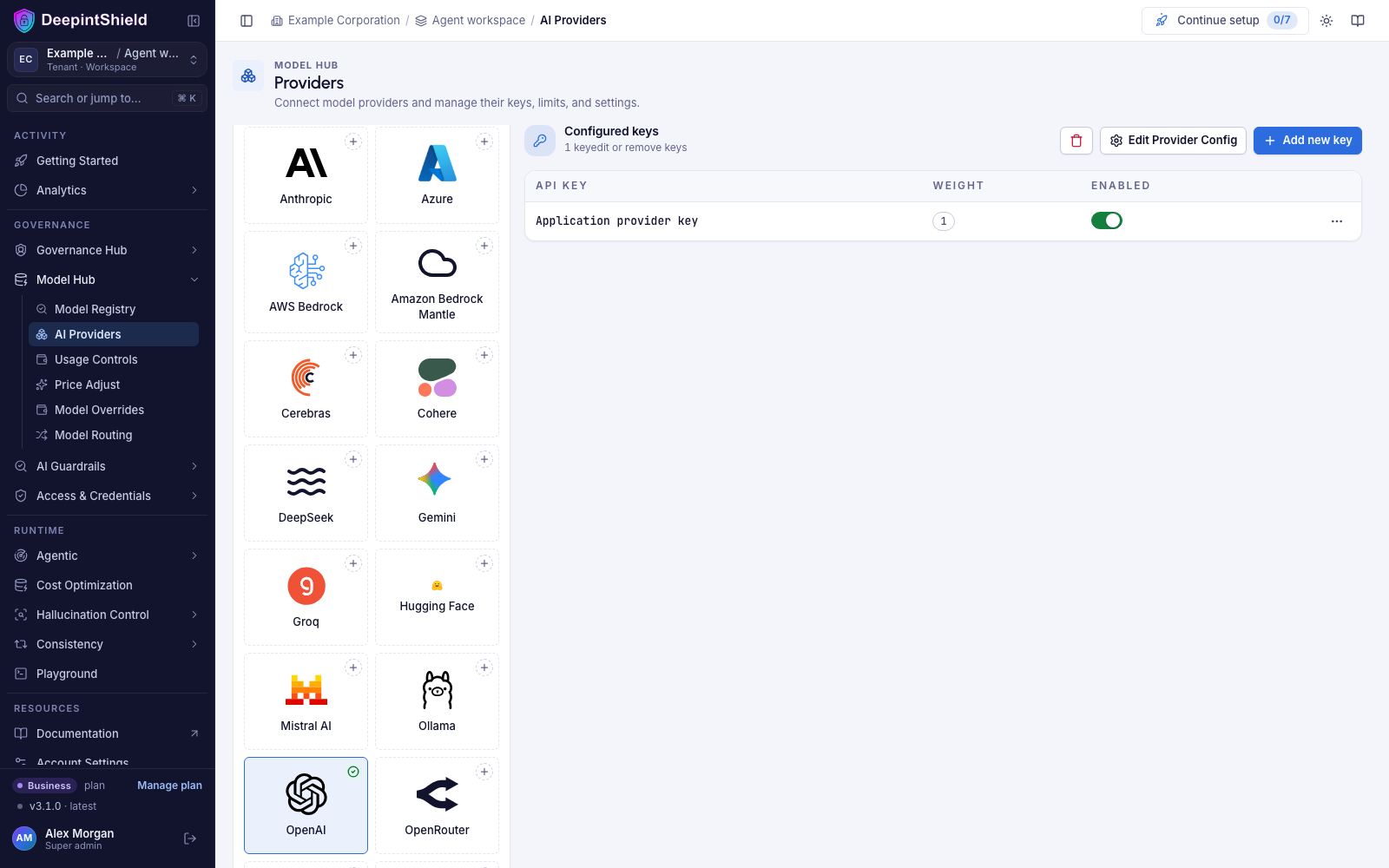The width and height of the screenshot is (1389, 868).
Task: Open Documentation external link
Action: 108,733
